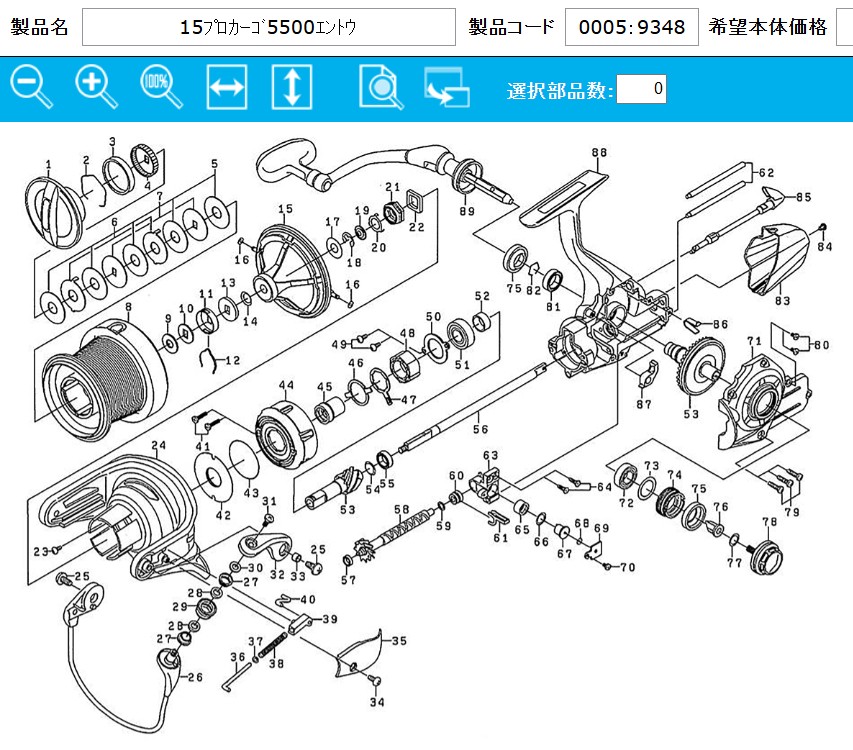Select part number 36 label

238,657
